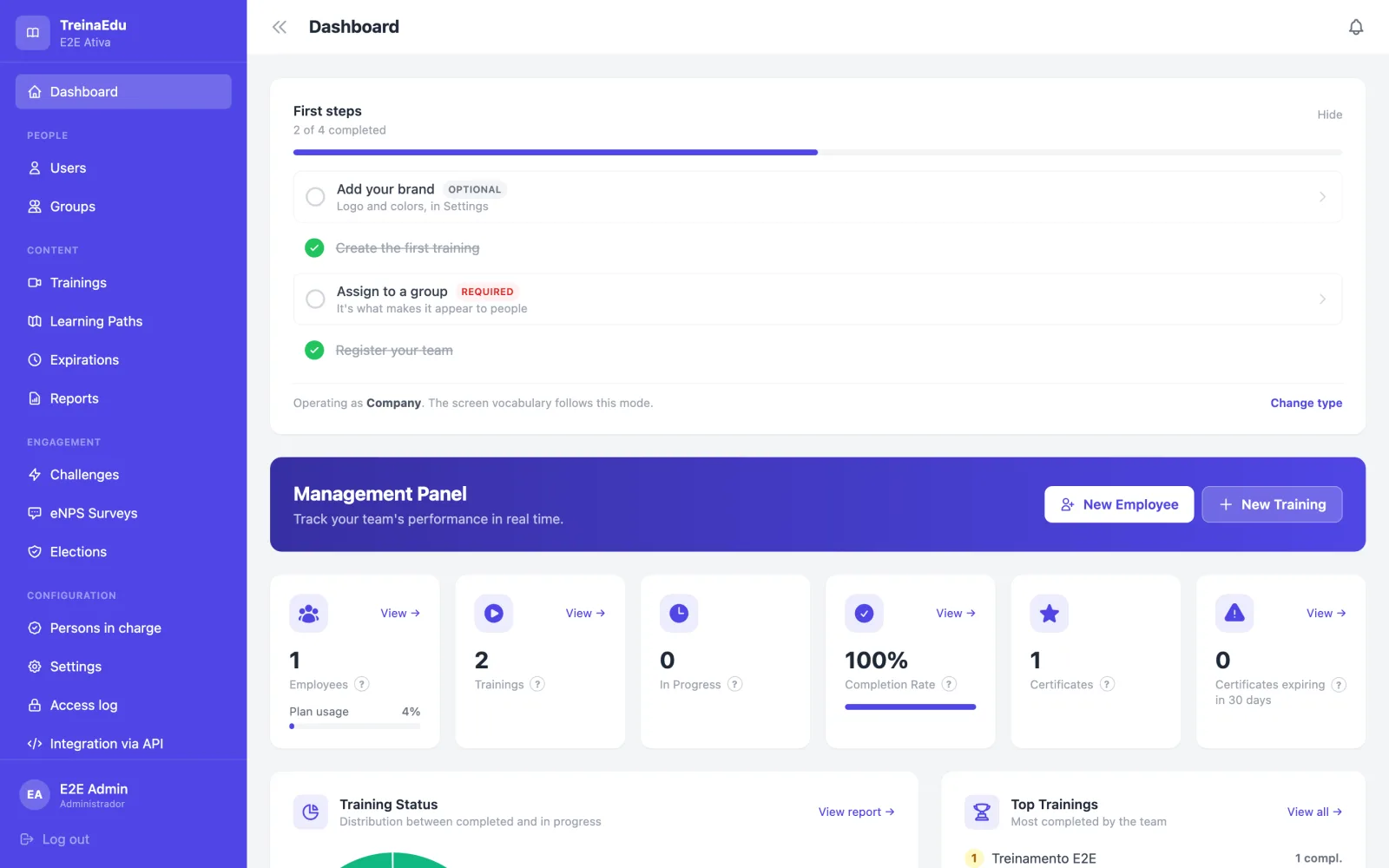Click the Training Status pie chart icon
The height and width of the screenshot is (868, 1389).
(311, 812)
